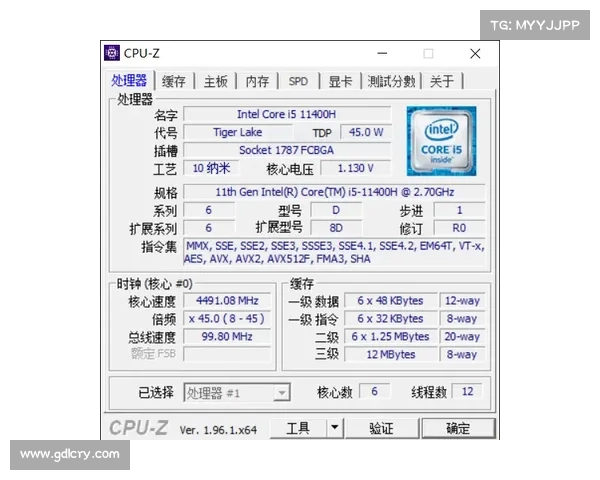Close the CPU-Z window

tap(475, 54)
